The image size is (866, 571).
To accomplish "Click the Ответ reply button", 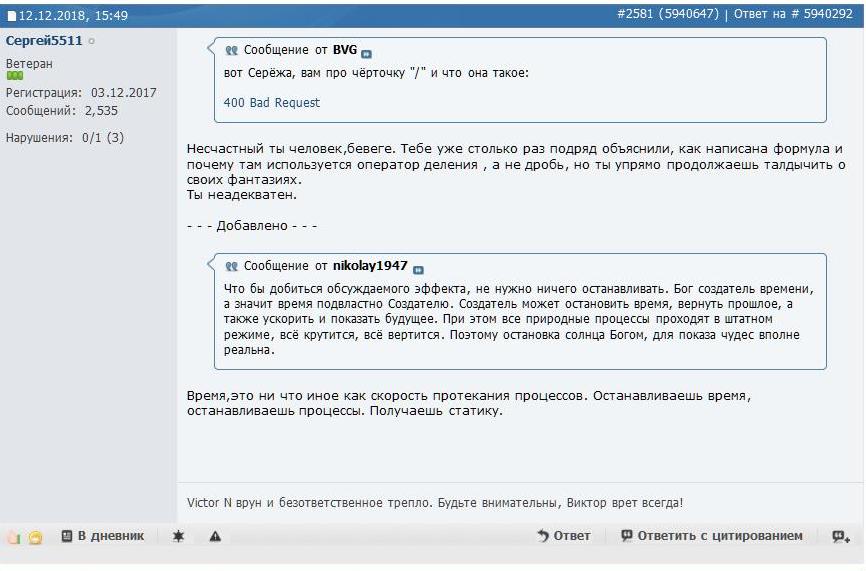I will pyautogui.click(x=564, y=536).
